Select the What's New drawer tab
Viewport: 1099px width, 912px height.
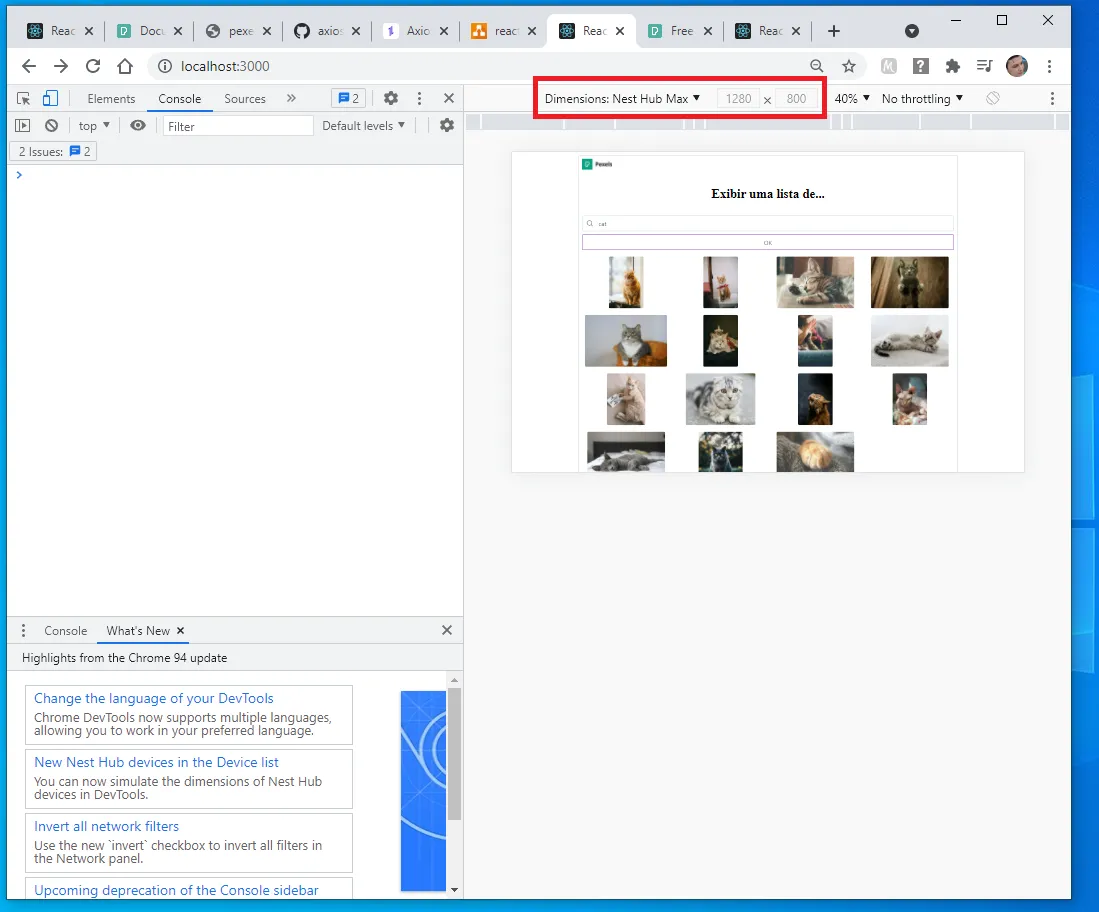click(x=137, y=630)
